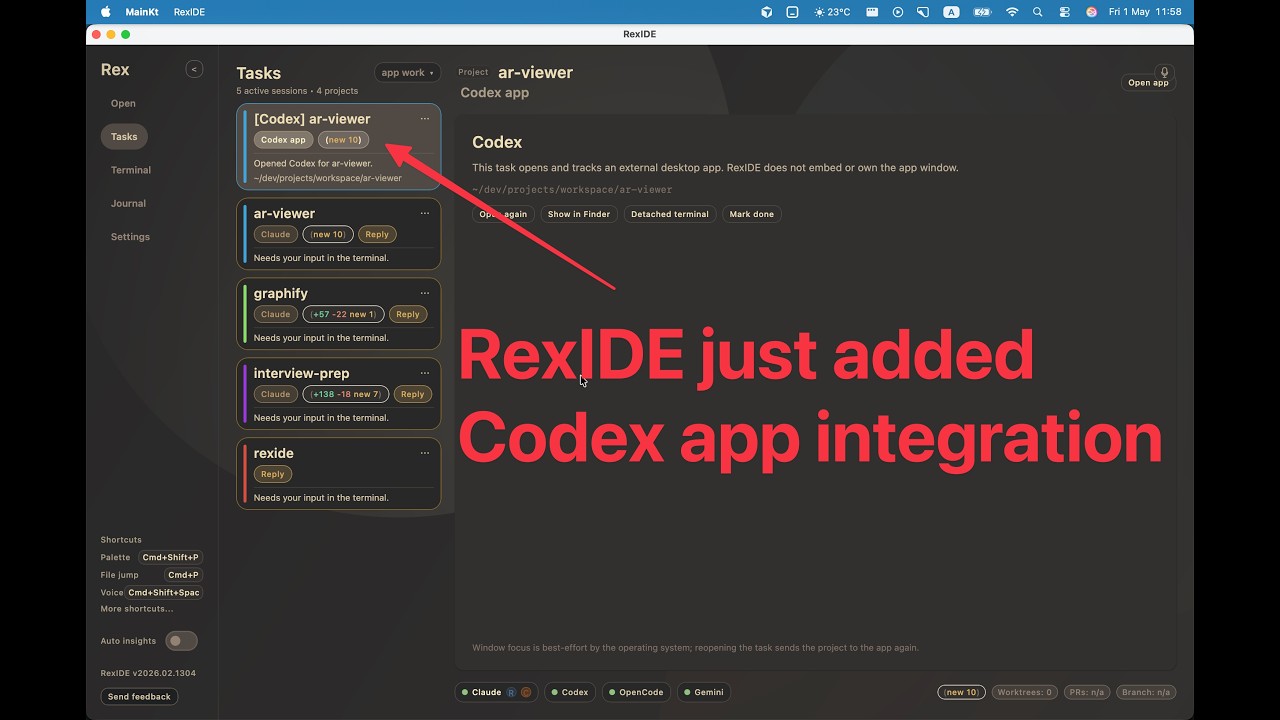
Task: Click the Detached terminal button
Action: 670,214
